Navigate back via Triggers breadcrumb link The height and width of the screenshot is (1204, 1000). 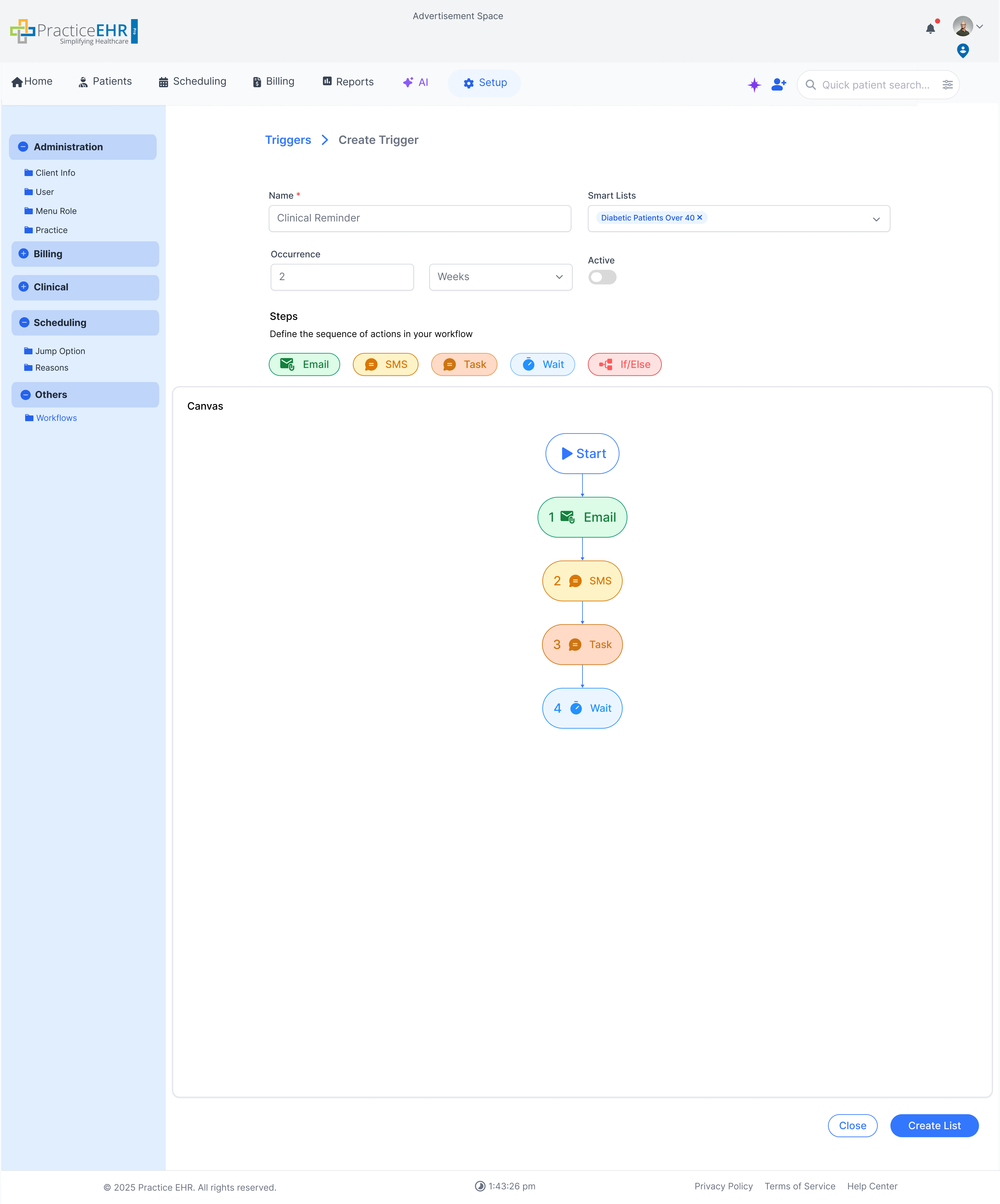pyautogui.click(x=288, y=140)
